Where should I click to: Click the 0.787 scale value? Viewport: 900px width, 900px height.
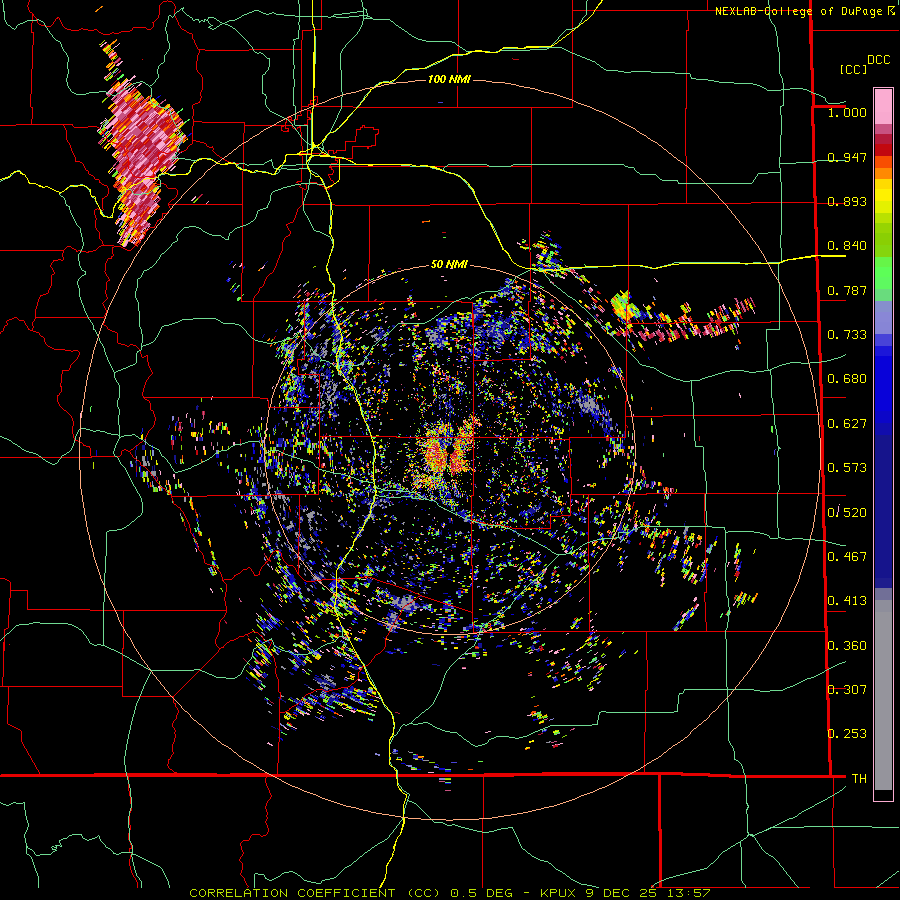click(x=847, y=290)
